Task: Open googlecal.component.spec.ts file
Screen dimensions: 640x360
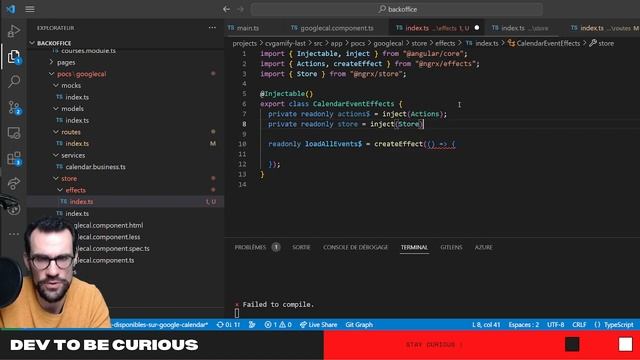Action: pos(113,249)
